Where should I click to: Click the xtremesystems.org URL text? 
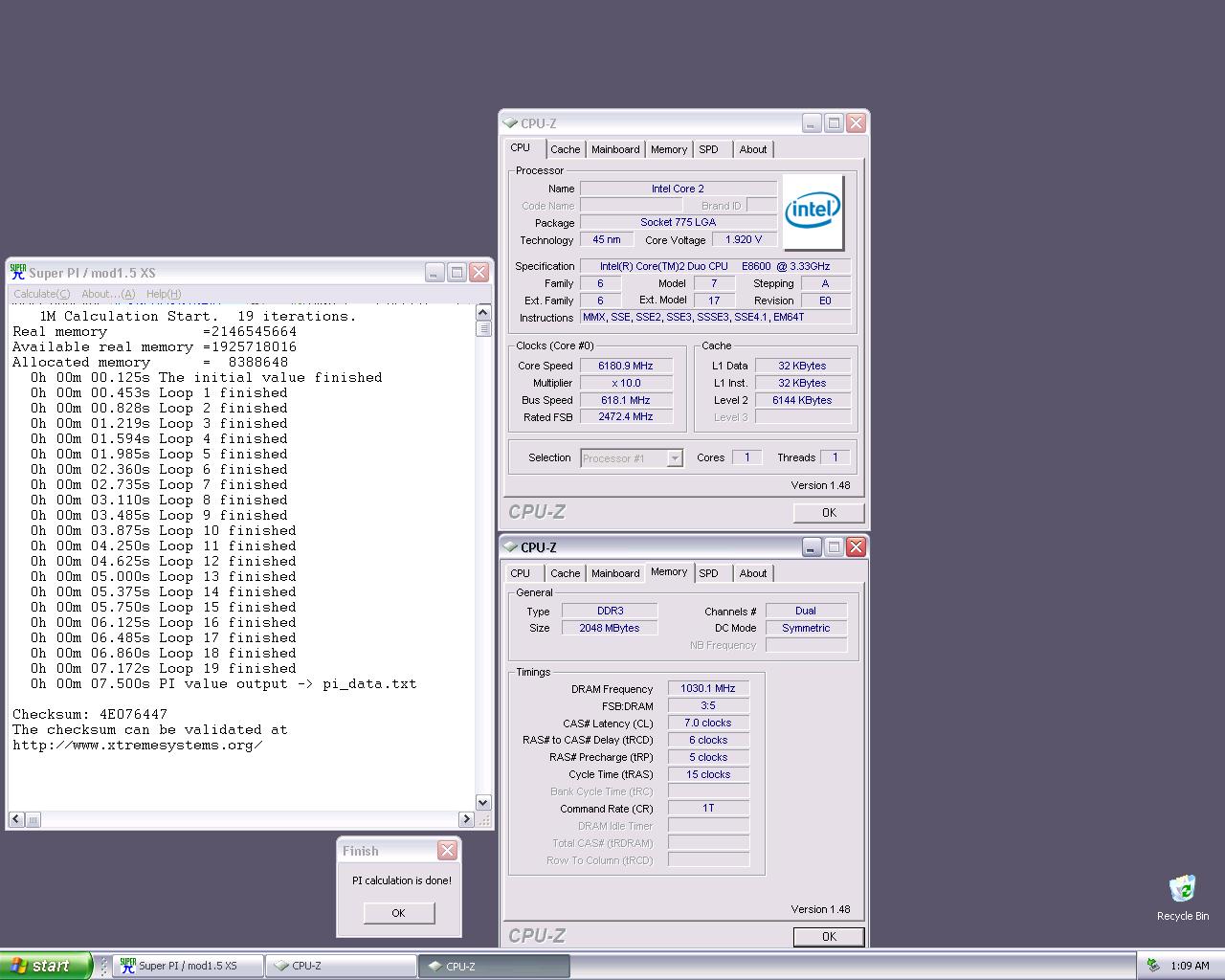(137, 745)
